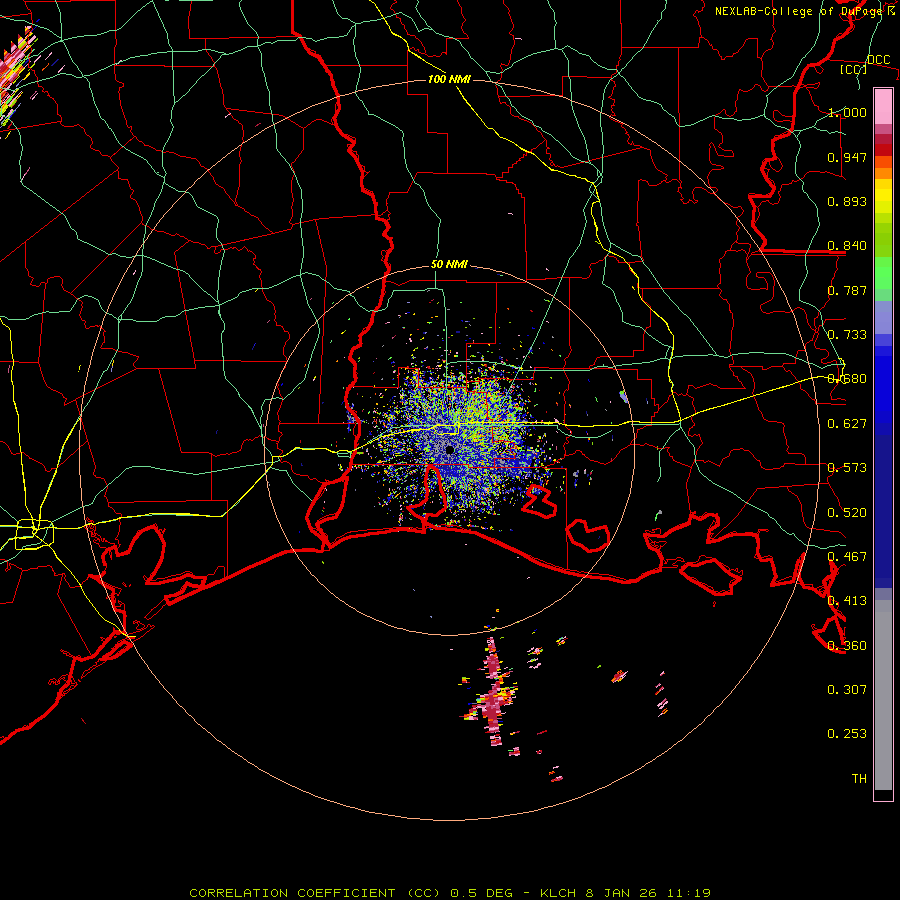The image size is (900, 900).
Task: Click the black radar site dot at center
Action: 449,449
